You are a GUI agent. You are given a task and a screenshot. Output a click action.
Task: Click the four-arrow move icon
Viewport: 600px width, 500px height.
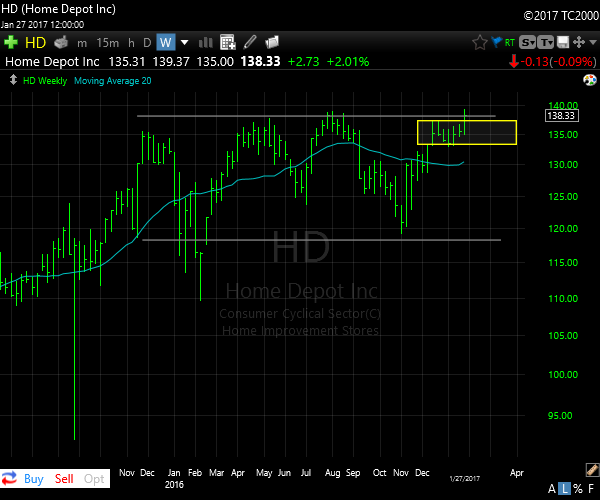pos(579,42)
